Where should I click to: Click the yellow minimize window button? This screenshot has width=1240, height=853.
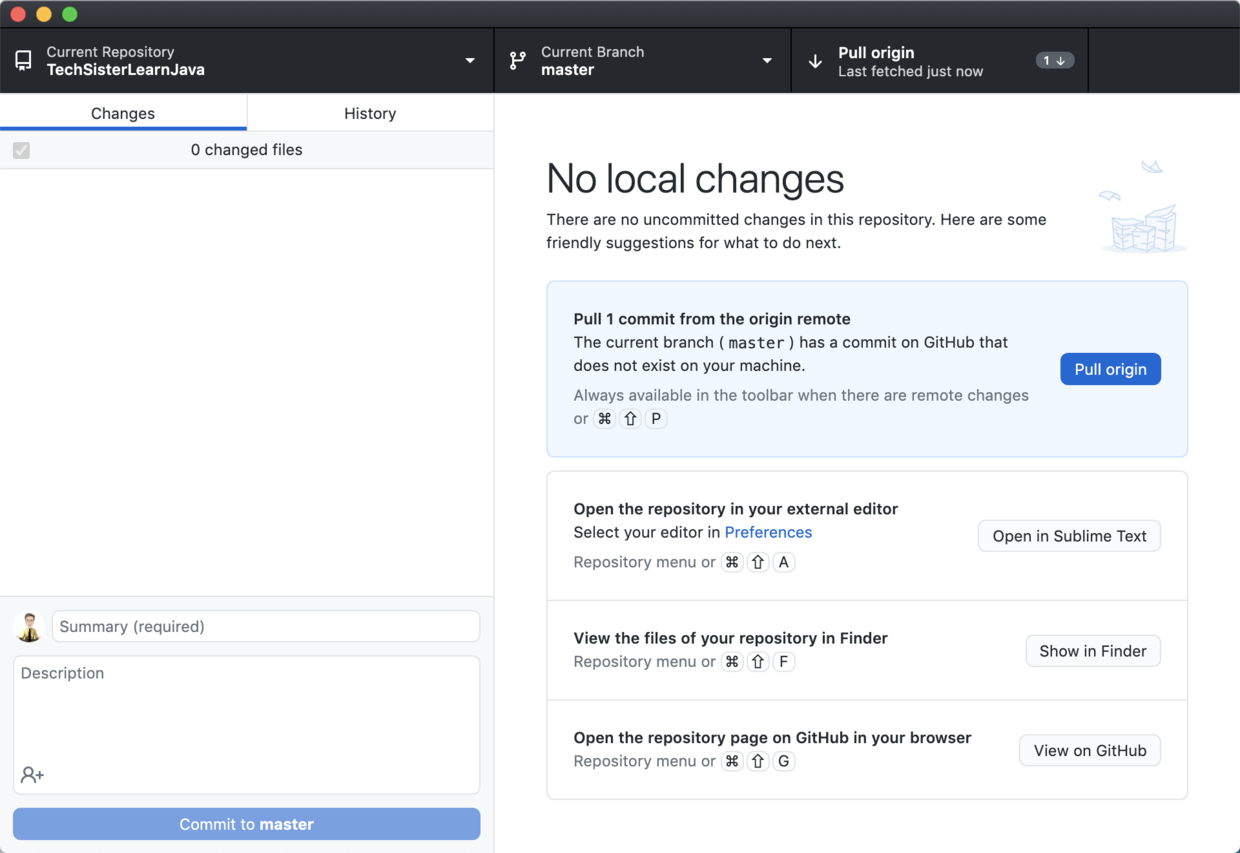pos(43,14)
